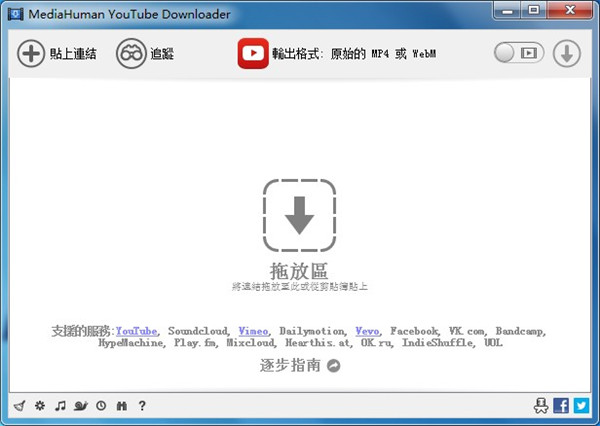600x426 pixels.
Task: Click the Start All downloads arrow button
Action: pyautogui.click(x=567, y=54)
